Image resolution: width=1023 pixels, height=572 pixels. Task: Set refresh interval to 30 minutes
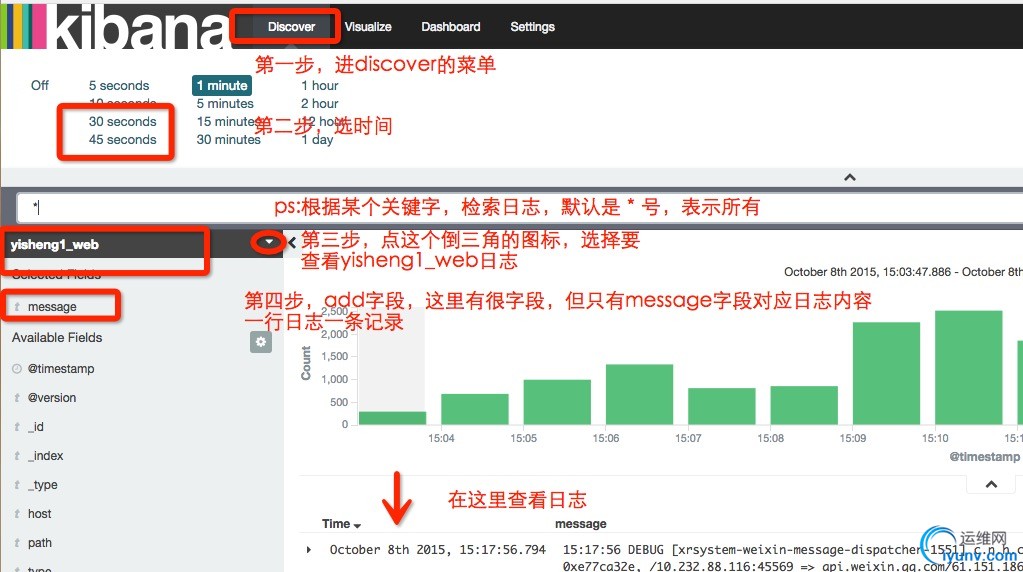coord(228,140)
